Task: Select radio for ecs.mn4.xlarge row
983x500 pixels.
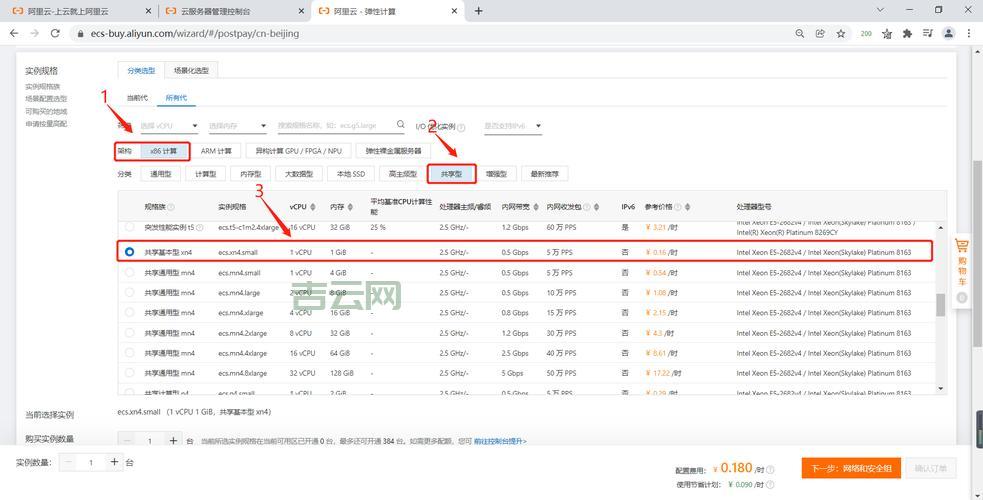Action: pyautogui.click(x=130, y=313)
